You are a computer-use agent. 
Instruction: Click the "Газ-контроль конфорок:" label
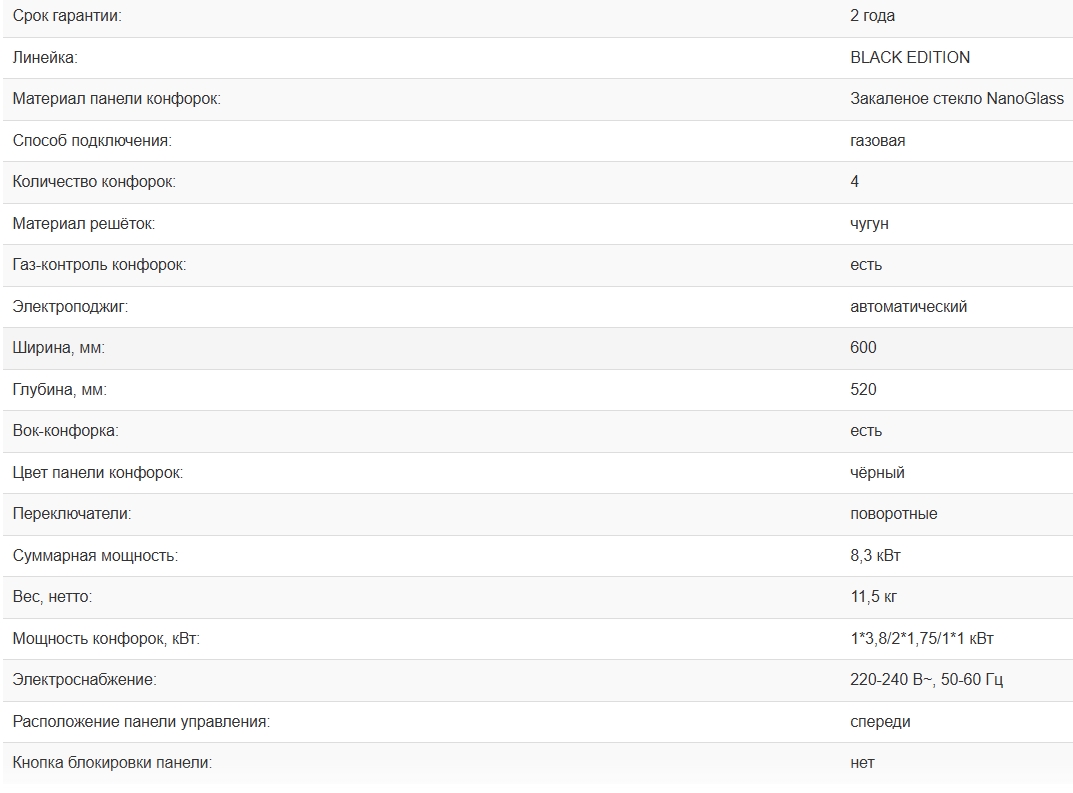pyautogui.click(x=99, y=265)
